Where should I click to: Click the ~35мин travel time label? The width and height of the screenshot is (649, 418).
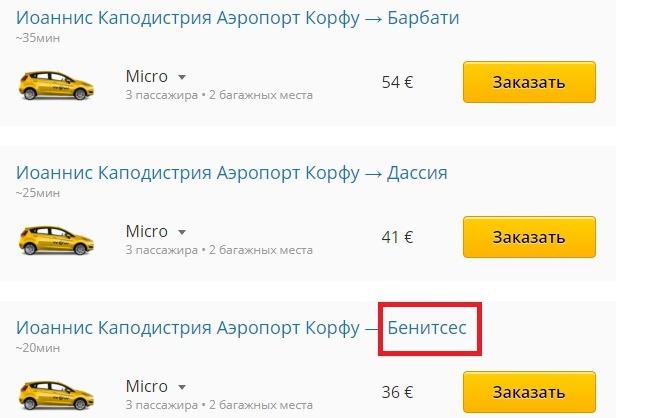pyautogui.click(x=38, y=38)
